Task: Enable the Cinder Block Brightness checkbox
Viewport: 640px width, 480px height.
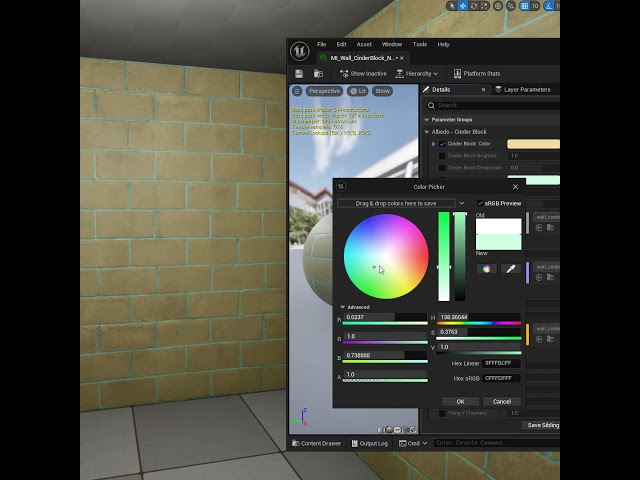Action: [442, 156]
